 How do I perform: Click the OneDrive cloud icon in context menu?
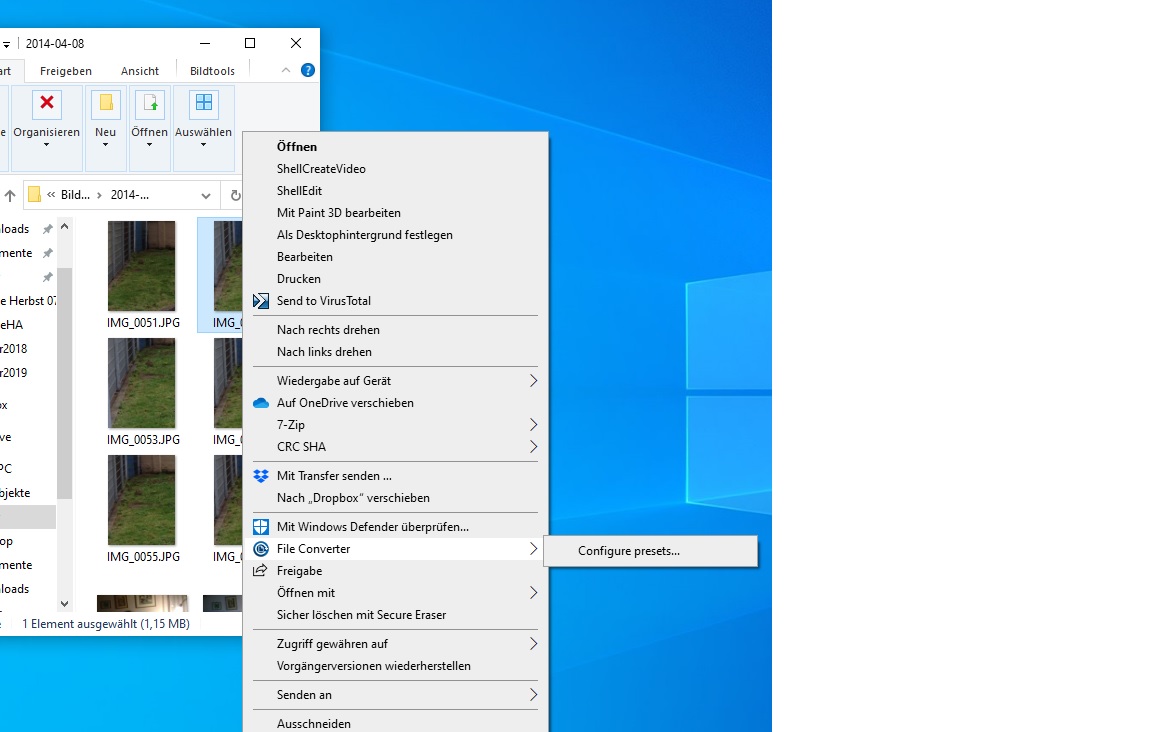pos(260,403)
